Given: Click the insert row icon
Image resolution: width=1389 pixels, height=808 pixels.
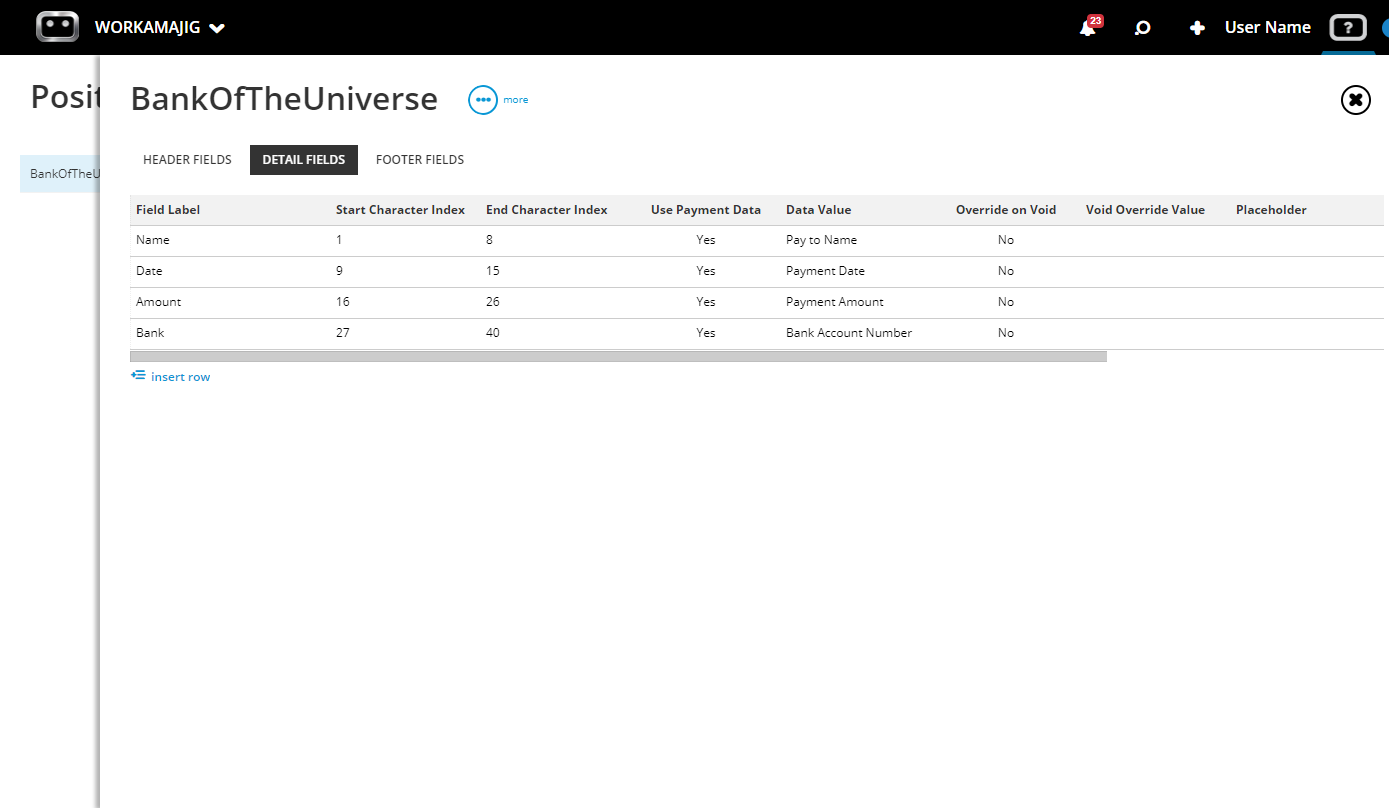Looking at the screenshot, I should tap(138, 376).
